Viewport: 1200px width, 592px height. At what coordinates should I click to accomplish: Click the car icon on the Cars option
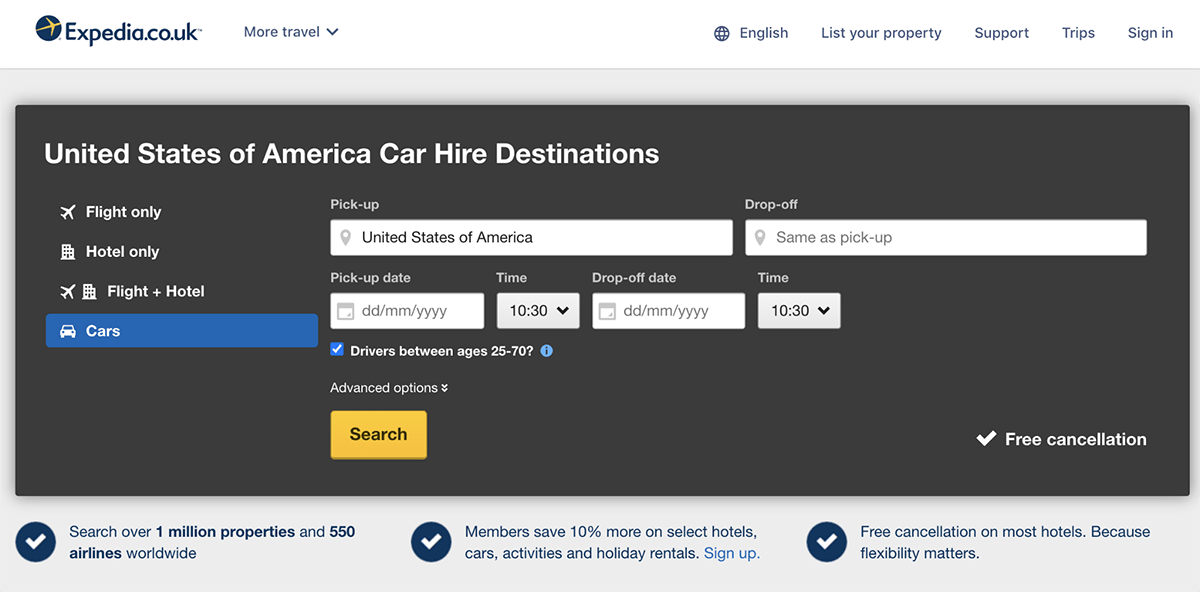click(68, 330)
